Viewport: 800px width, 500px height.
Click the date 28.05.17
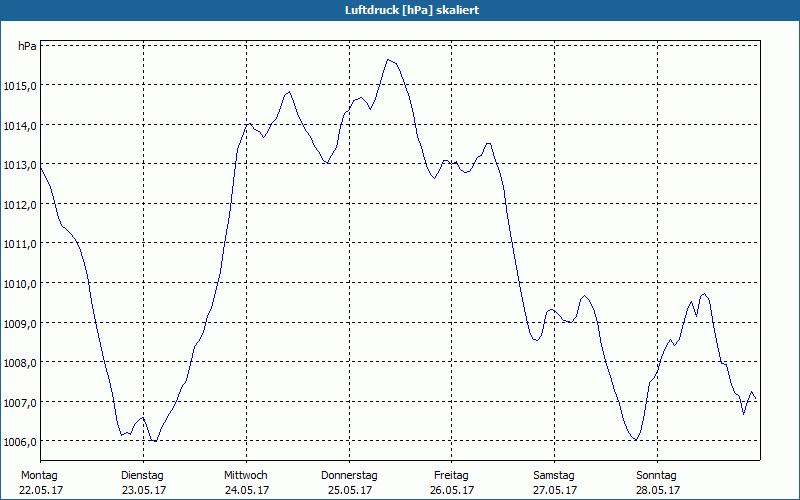click(658, 490)
